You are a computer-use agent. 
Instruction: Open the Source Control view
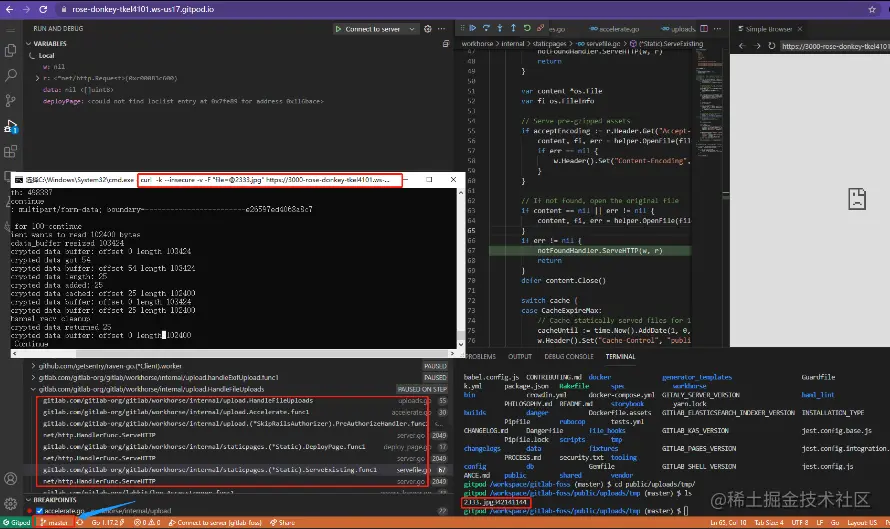[x=10, y=100]
